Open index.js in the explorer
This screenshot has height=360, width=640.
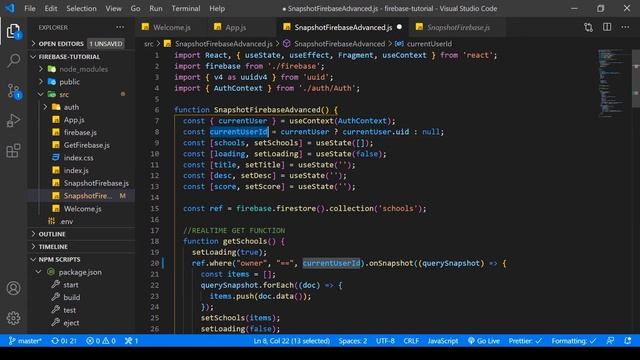point(76,171)
